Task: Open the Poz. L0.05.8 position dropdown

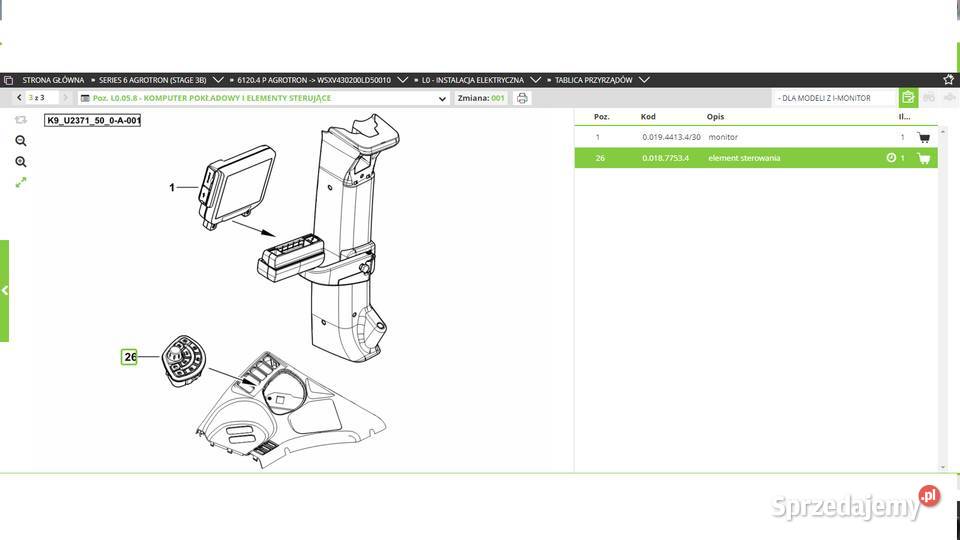Action: coord(443,99)
